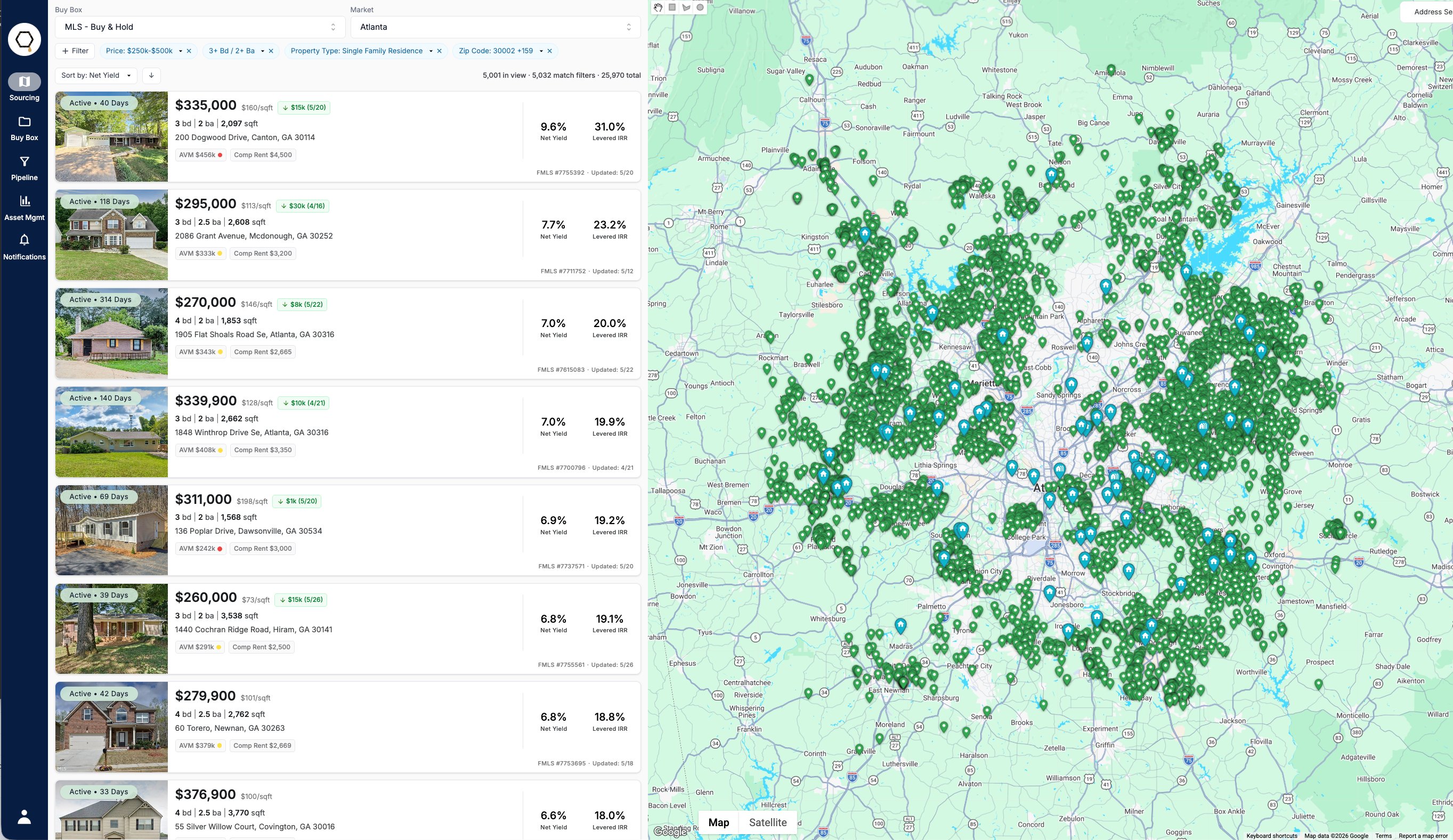
Task: Click the Comp Rent $2,669 tag
Action: (x=262, y=745)
